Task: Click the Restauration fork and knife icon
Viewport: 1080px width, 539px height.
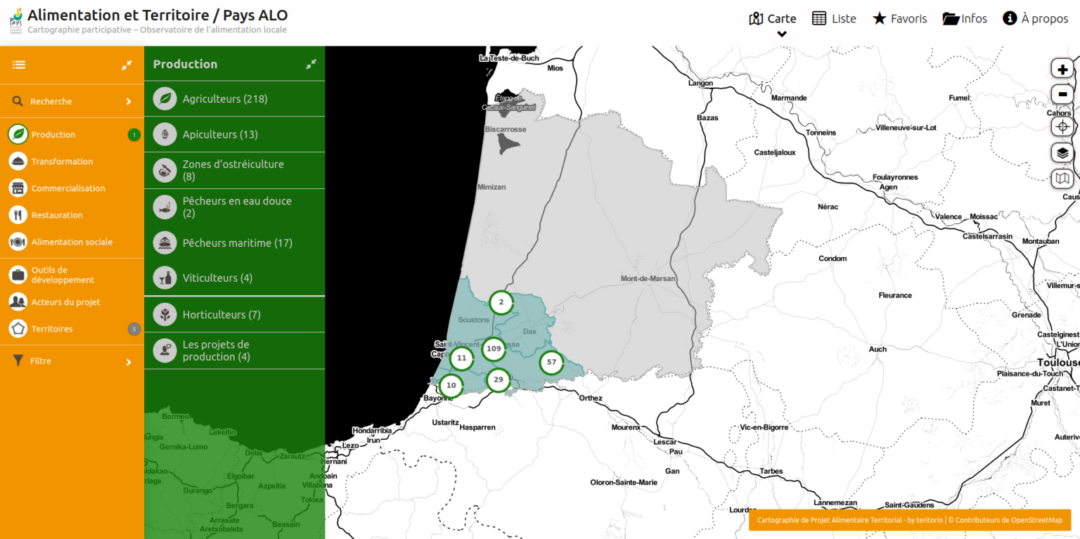Action: coord(18,215)
